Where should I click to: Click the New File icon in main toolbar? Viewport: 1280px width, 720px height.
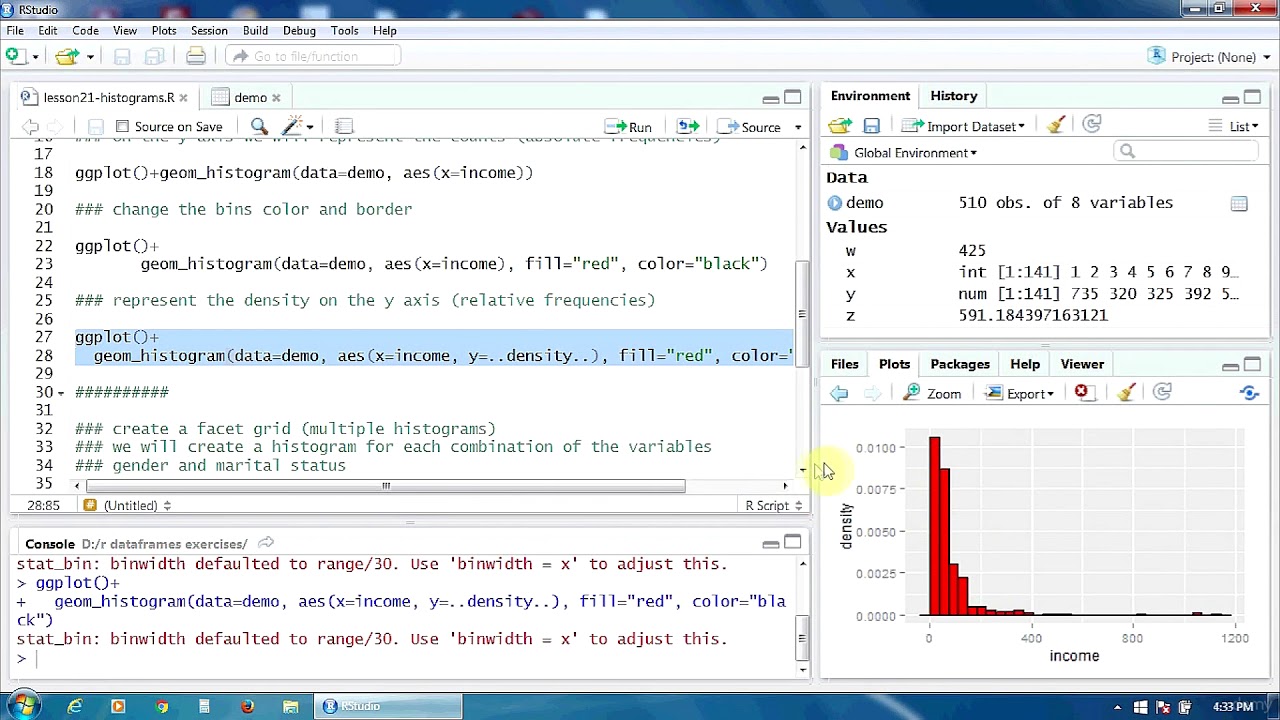[14, 56]
